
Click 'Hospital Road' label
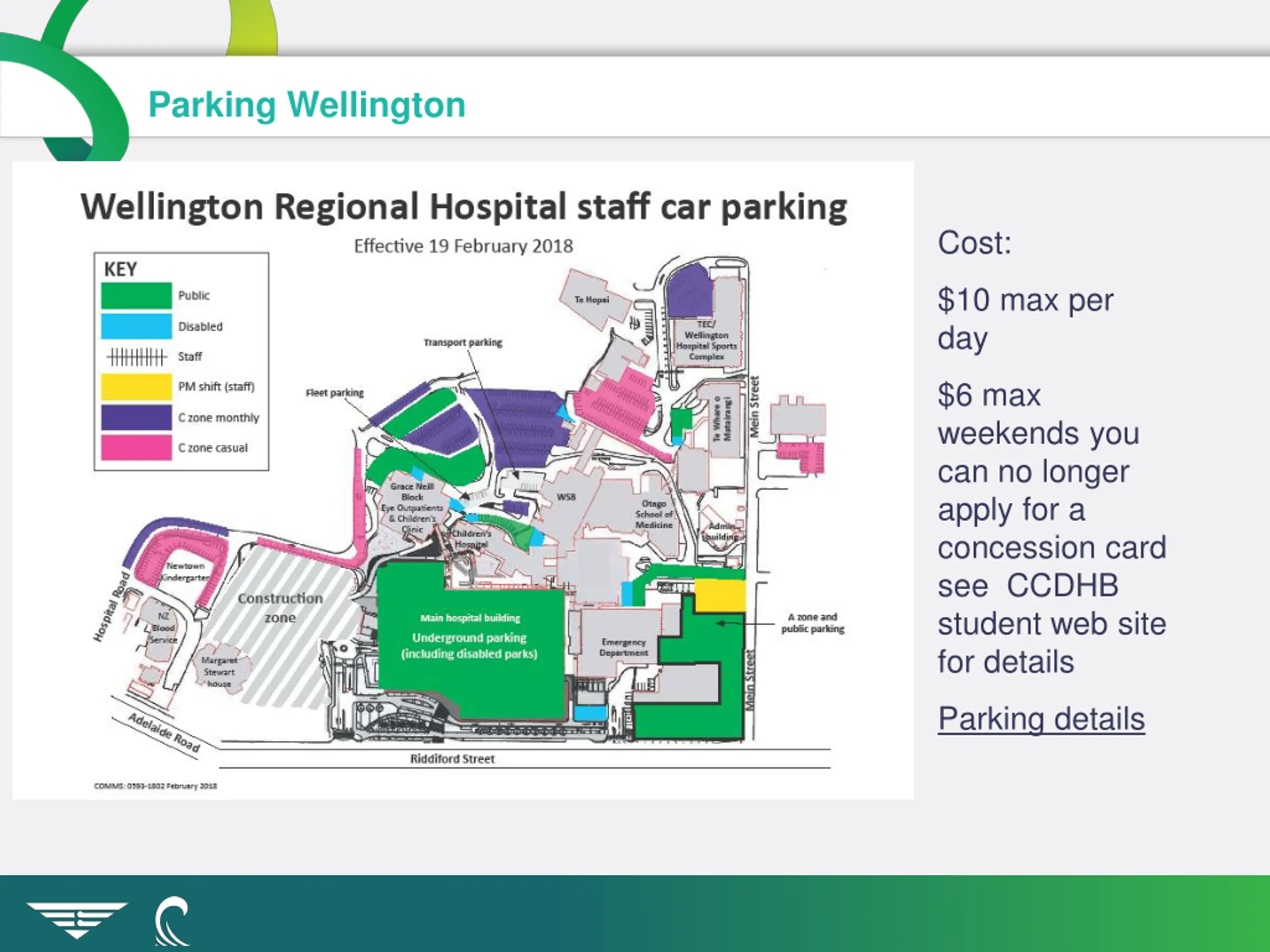112,606
